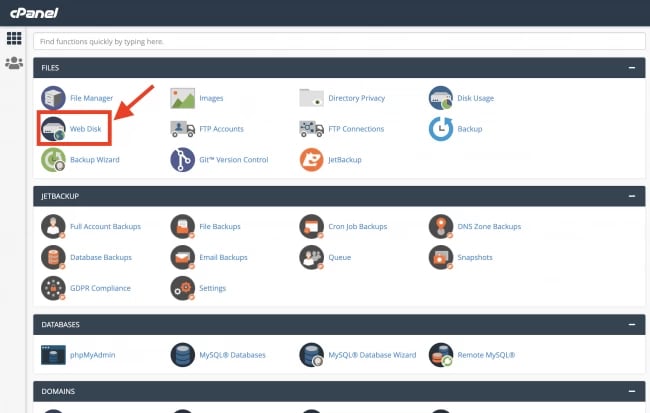Open the FTP Accounts link
The width and height of the screenshot is (650, 413).
point(221,129)
